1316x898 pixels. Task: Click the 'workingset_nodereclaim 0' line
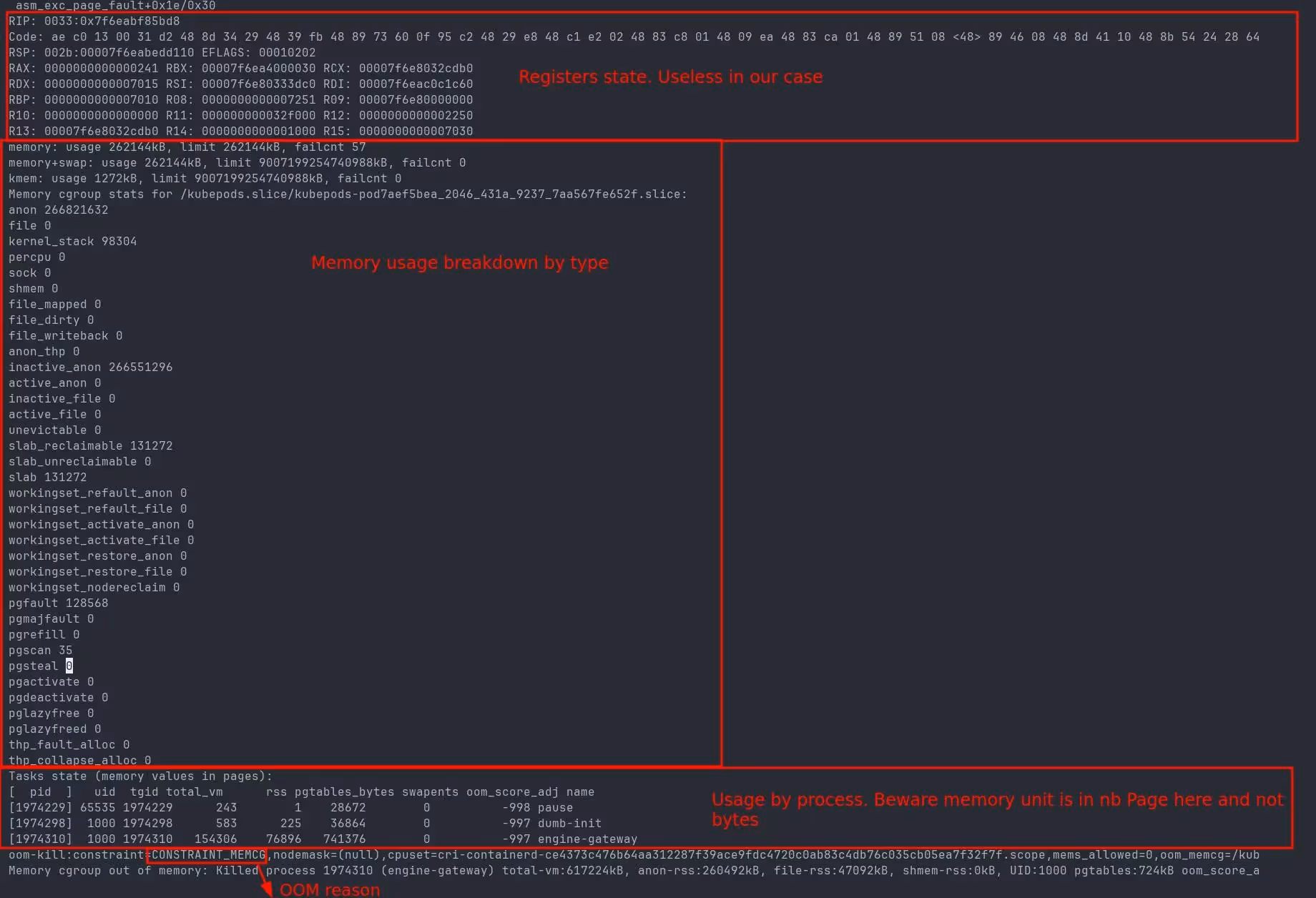click(x=94, y=588)
